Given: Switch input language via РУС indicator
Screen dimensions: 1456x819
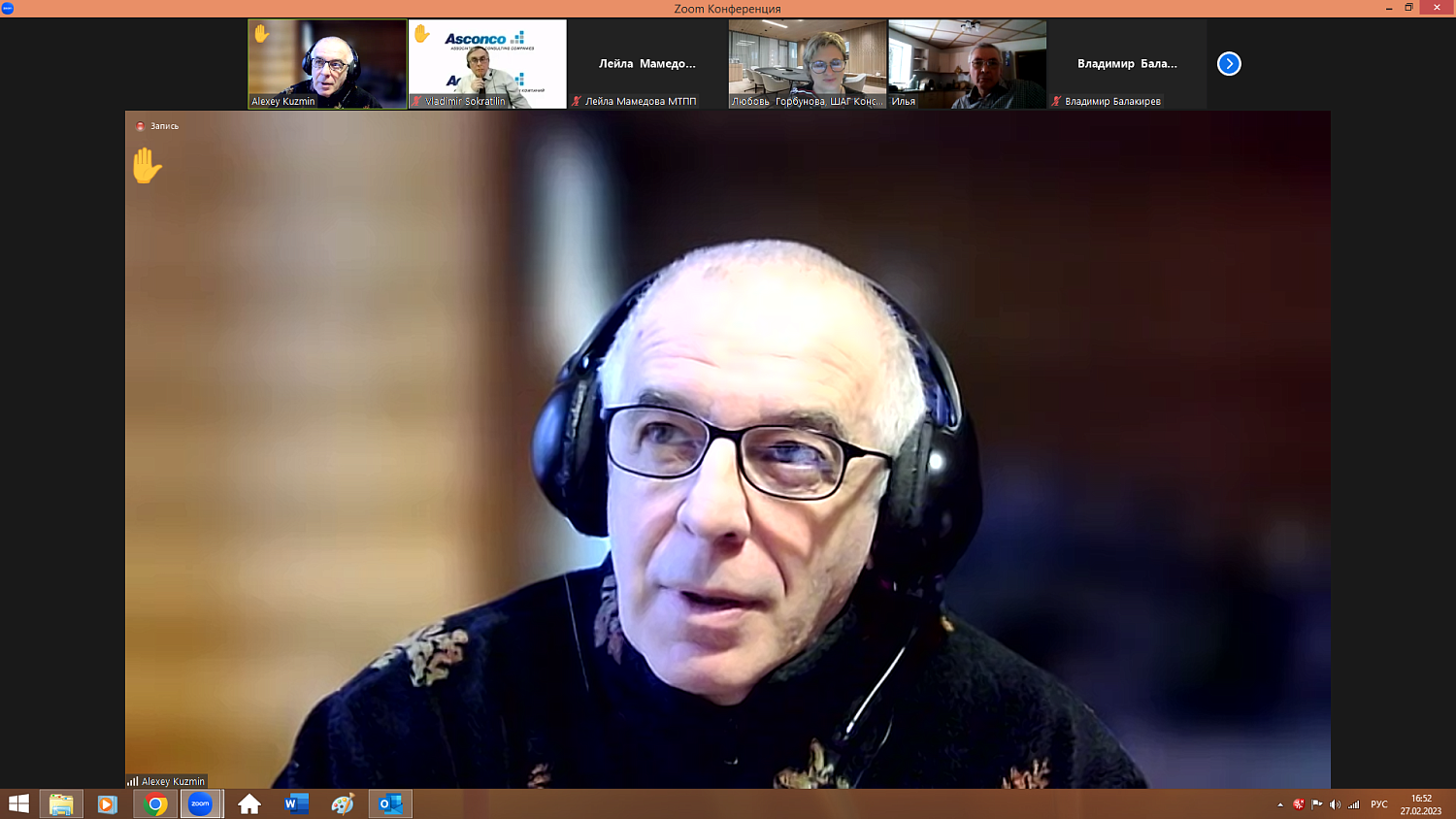Looking at the screenshot, I should coord(1379,804).
